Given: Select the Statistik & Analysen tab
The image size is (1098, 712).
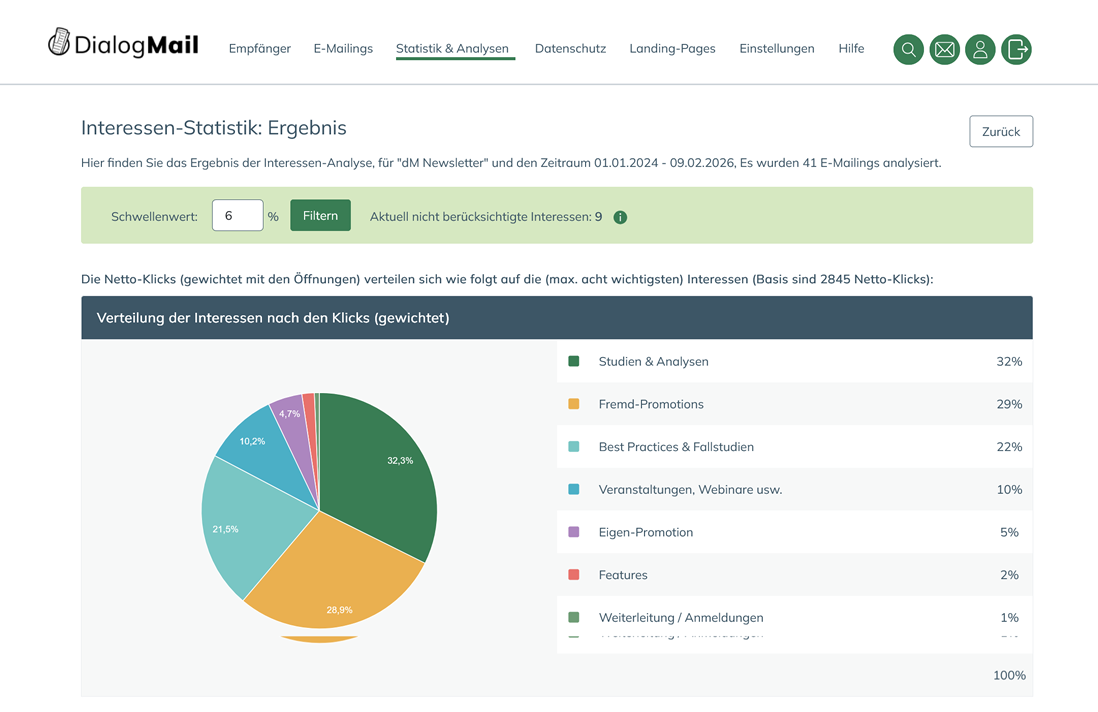Looking at the screenshot, I should pos(452,48).
